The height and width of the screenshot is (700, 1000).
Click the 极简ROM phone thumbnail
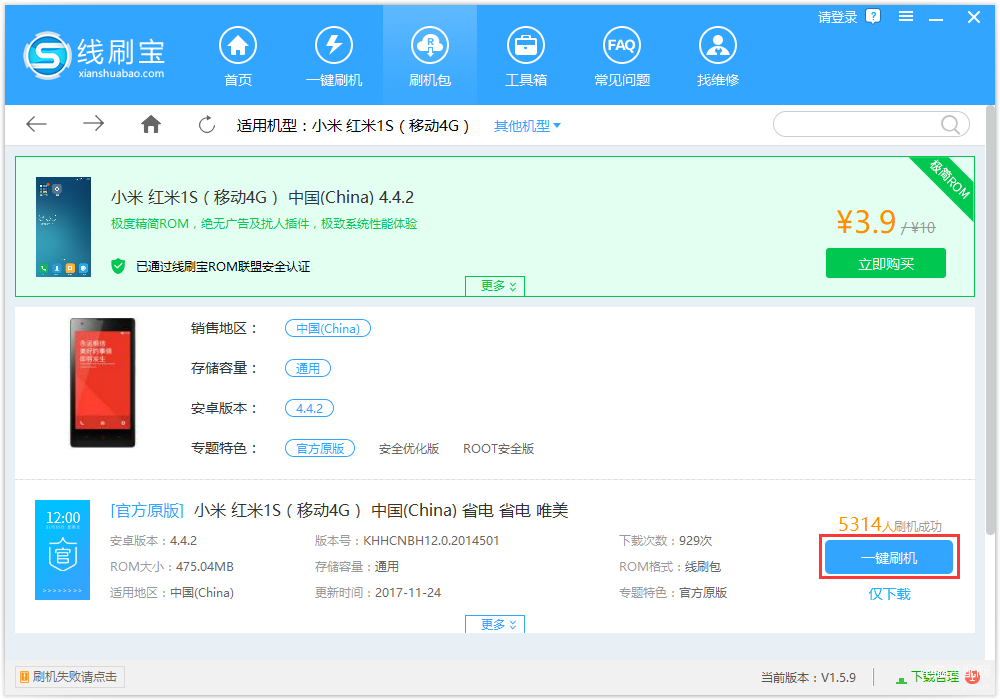pyautogui.click(x=63, y=227)
